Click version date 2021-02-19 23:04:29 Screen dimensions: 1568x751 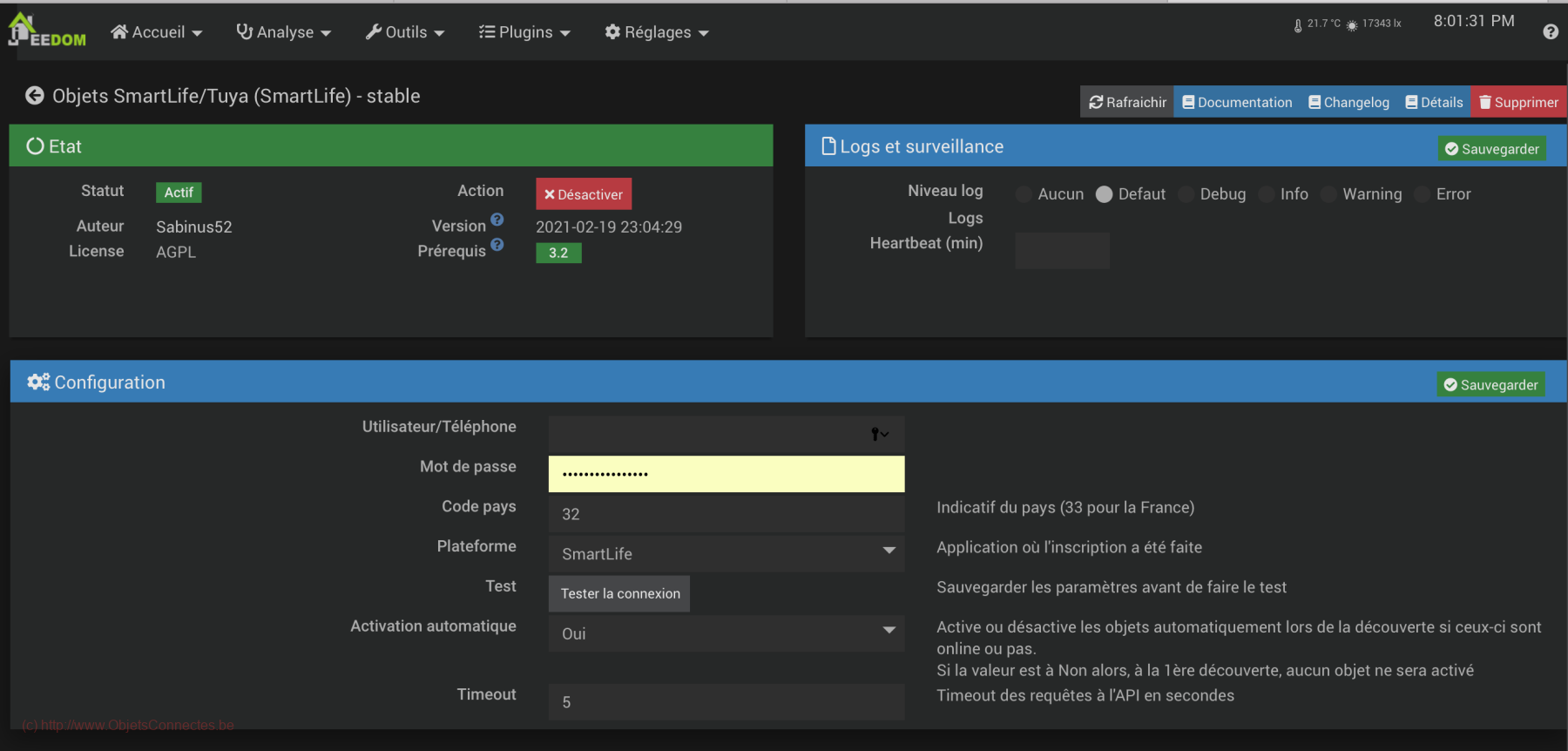pyautogui.click(x=609, y=227)
